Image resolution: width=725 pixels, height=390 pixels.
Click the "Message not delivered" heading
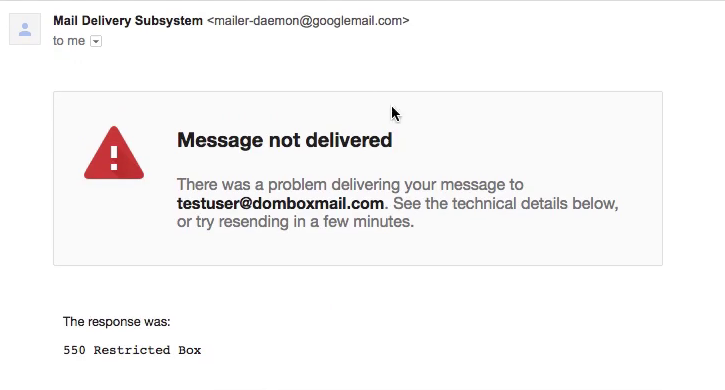pyautogui.click(x=284, y=140)
